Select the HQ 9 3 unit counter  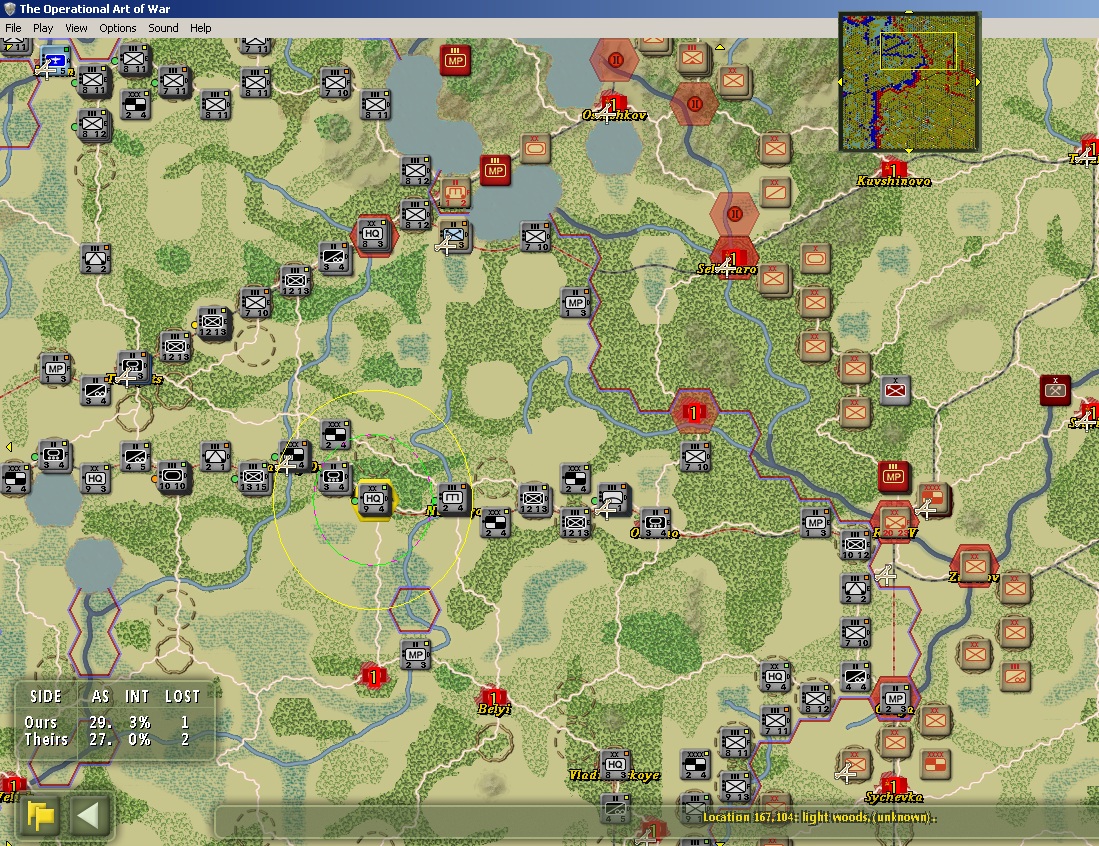click(x=95, y=479)
